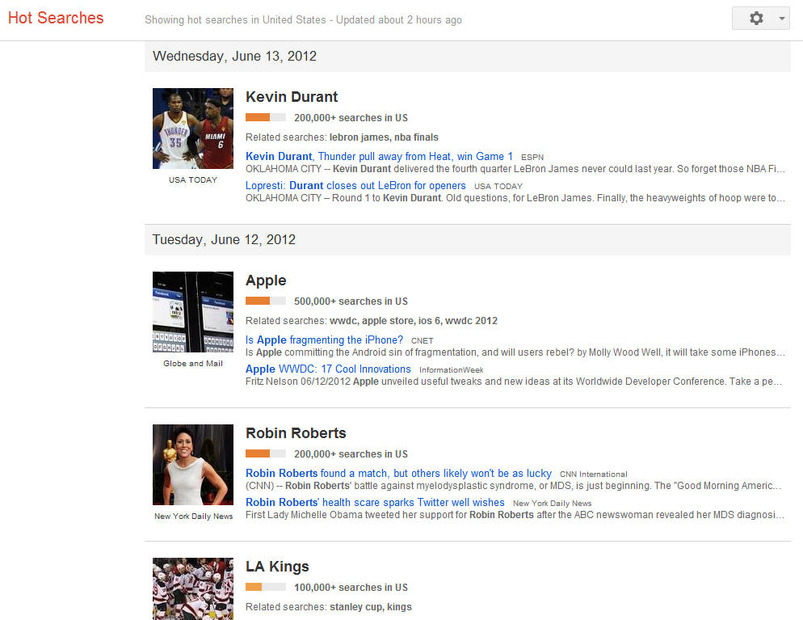This screenshot has width=803, height=620.
Task: Click the USA TODAY caption under Durant photo
Action: click(x=193, y=180)
